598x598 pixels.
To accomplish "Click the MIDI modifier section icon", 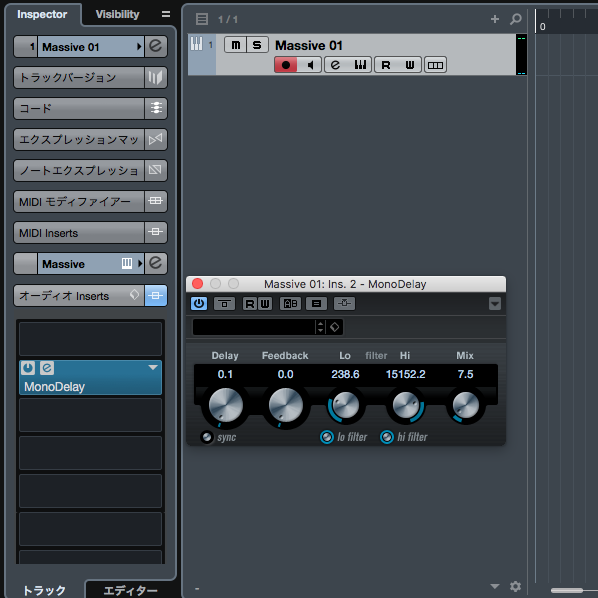I will pos(156,201).
